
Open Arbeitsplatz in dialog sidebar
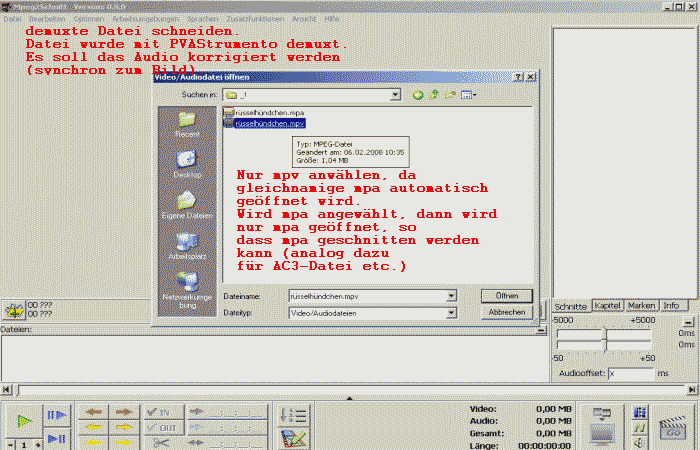pos(187,246)
